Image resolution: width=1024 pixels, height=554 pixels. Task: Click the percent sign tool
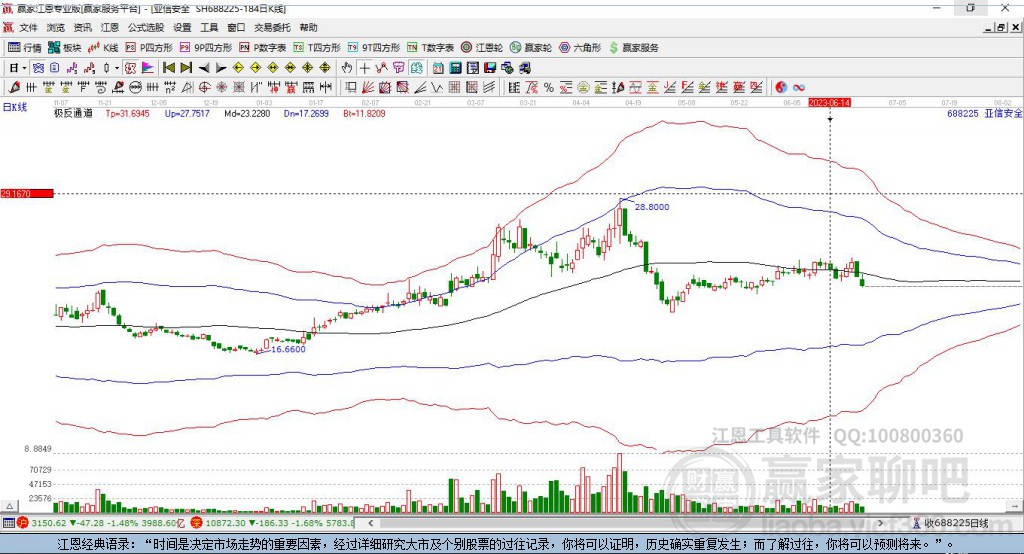549,88
